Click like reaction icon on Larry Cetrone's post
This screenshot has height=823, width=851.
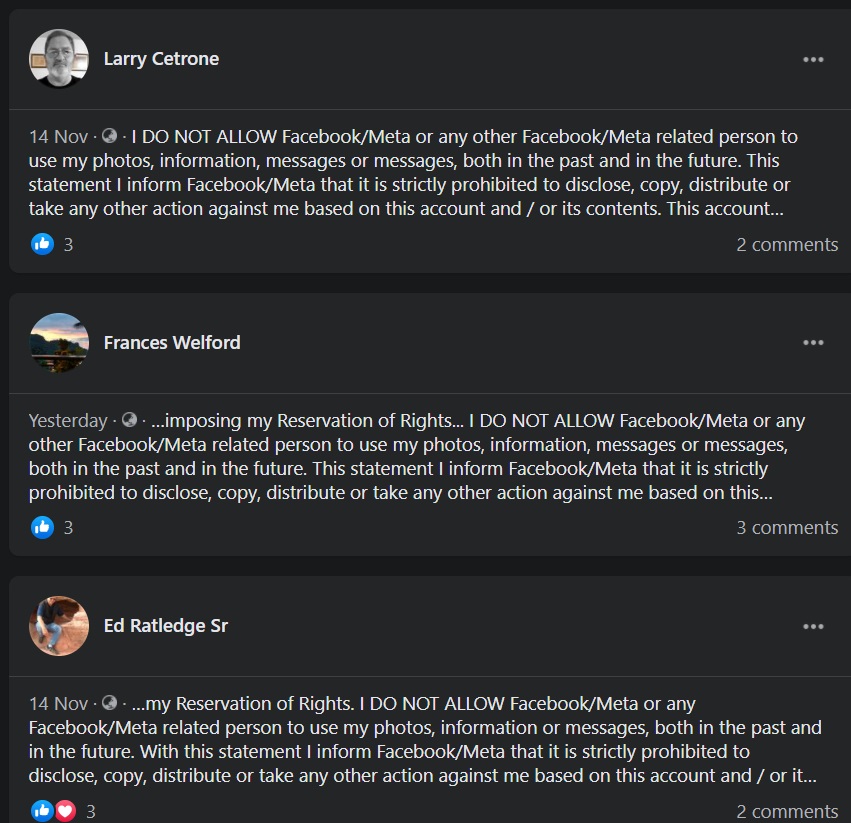tap(42, 244)
